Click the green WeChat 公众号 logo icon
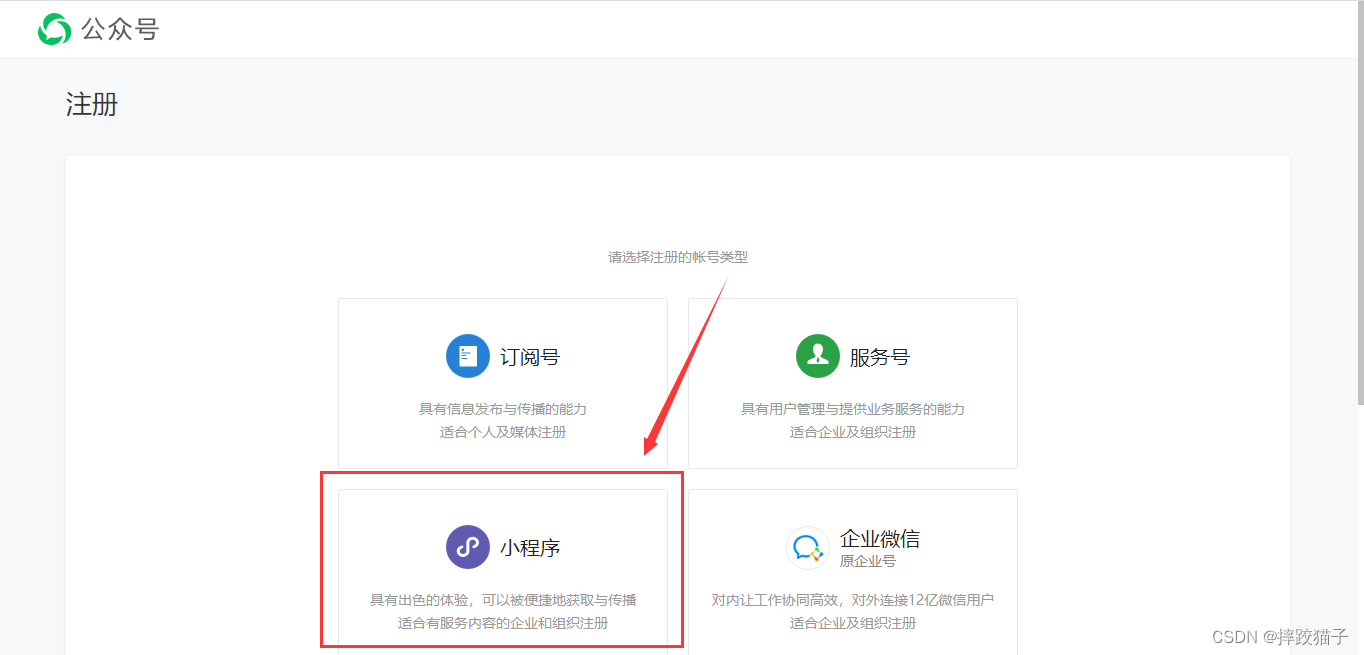1364x655 pixels. 54,29
